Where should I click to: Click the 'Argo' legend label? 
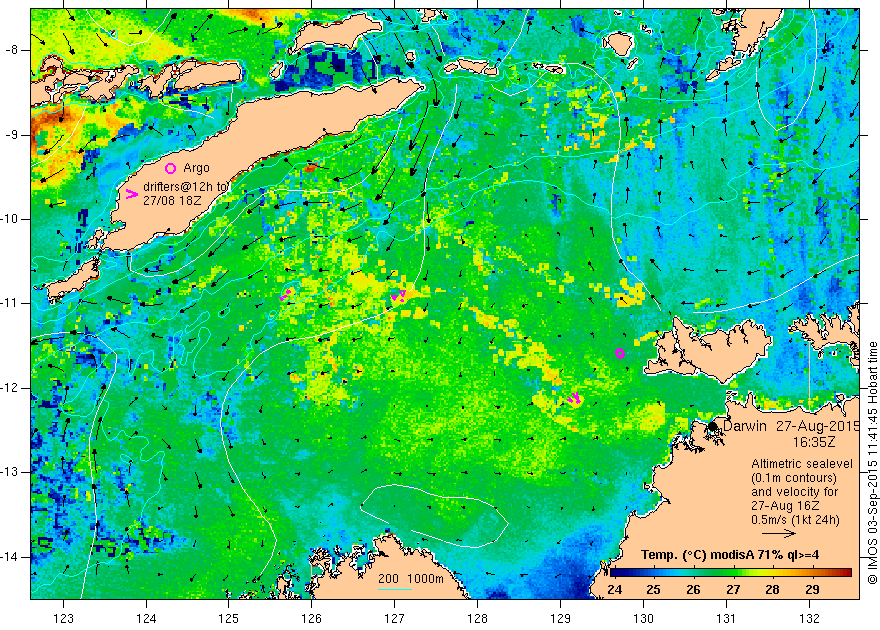196,168
